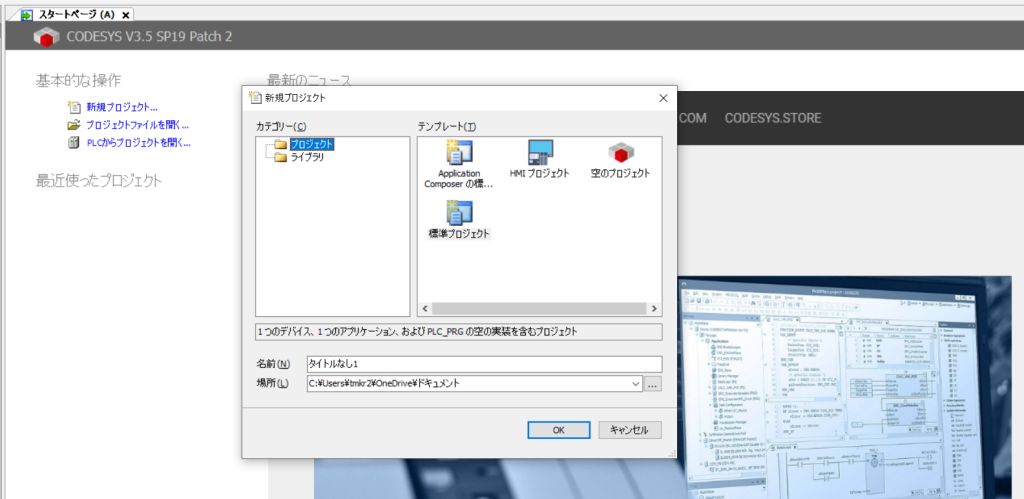Screen dimensions: 1024x499
Task: Close the スタートページ tab with its X
Action: click(126, 14)
